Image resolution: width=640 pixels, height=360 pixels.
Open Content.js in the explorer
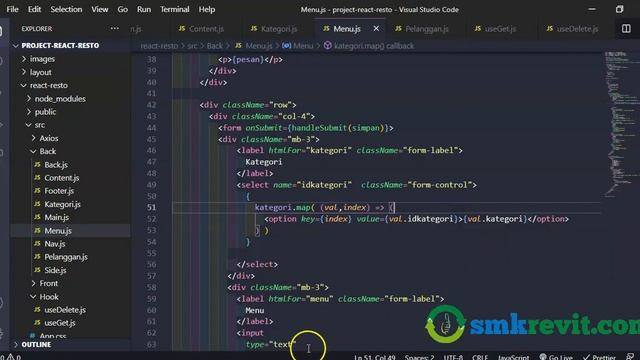61,178
